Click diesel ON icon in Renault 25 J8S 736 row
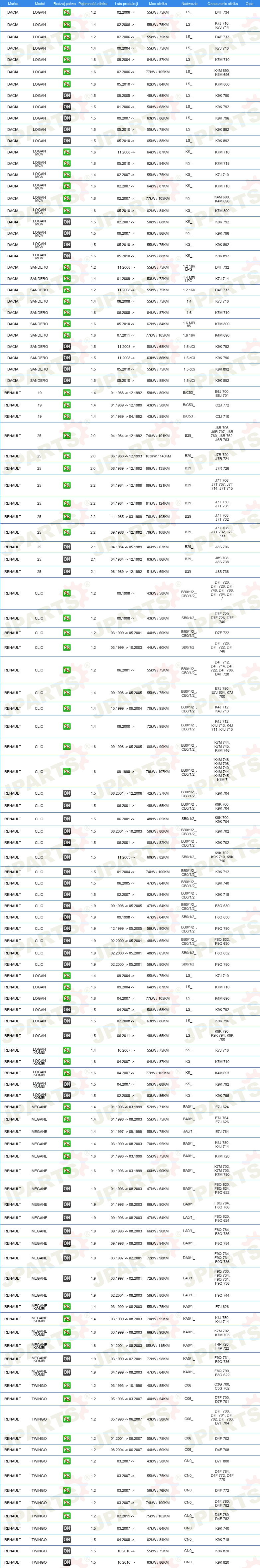 tap(67, 572)
